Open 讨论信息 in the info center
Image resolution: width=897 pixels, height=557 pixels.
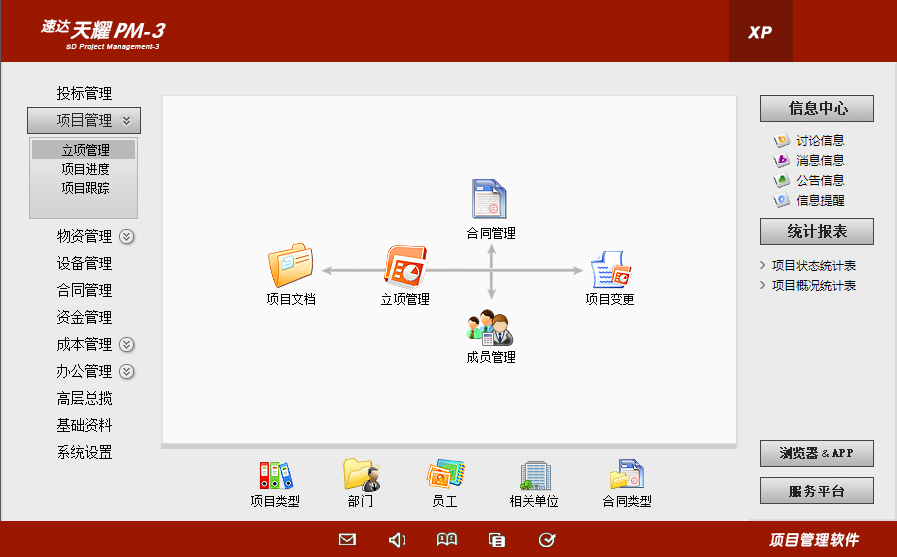(820, 141)
